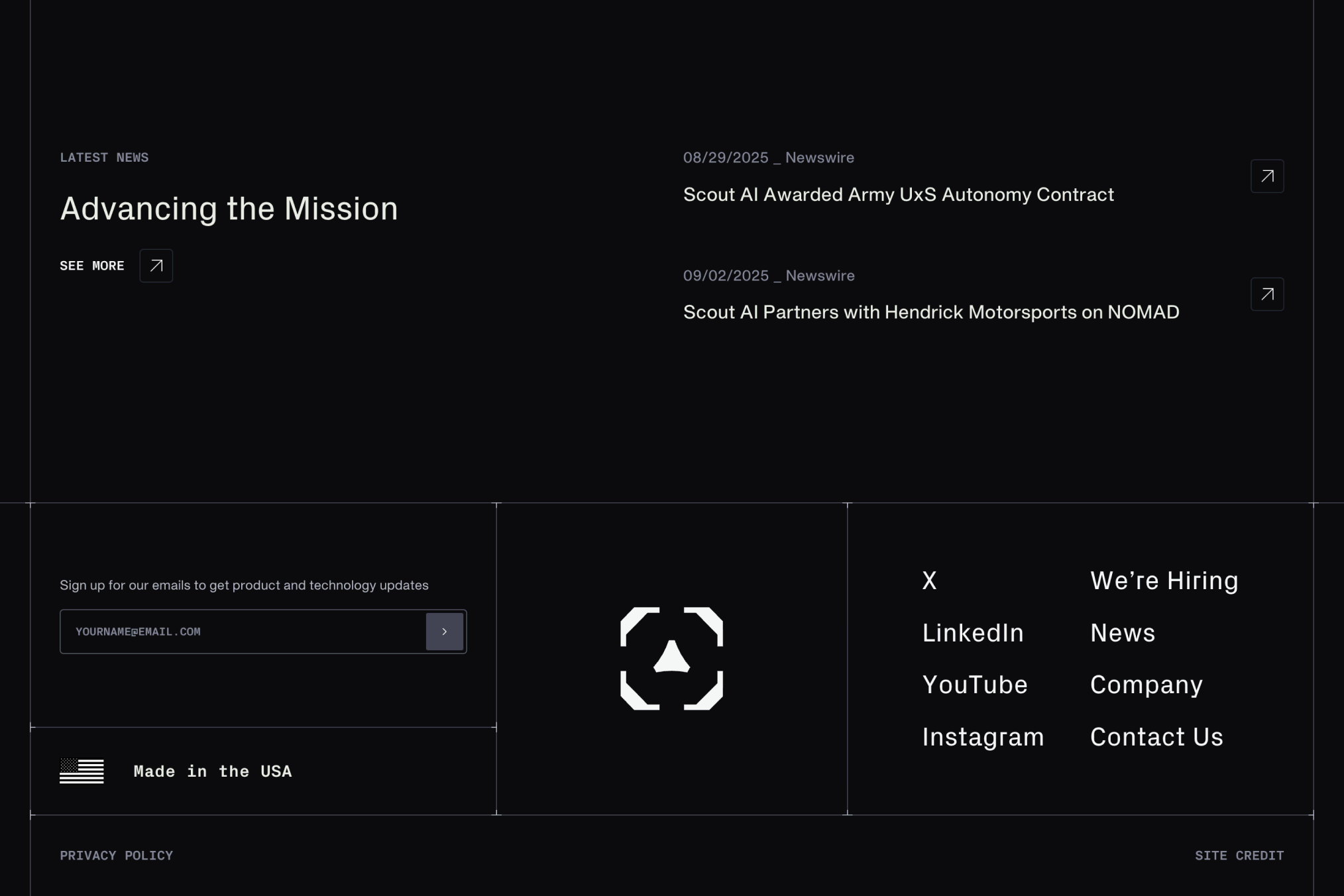Open arrow icon for Army UxS Contract article
The width and height of the screenshot is (1344, 896).
pyautogui.click(x=1266, y=176)
